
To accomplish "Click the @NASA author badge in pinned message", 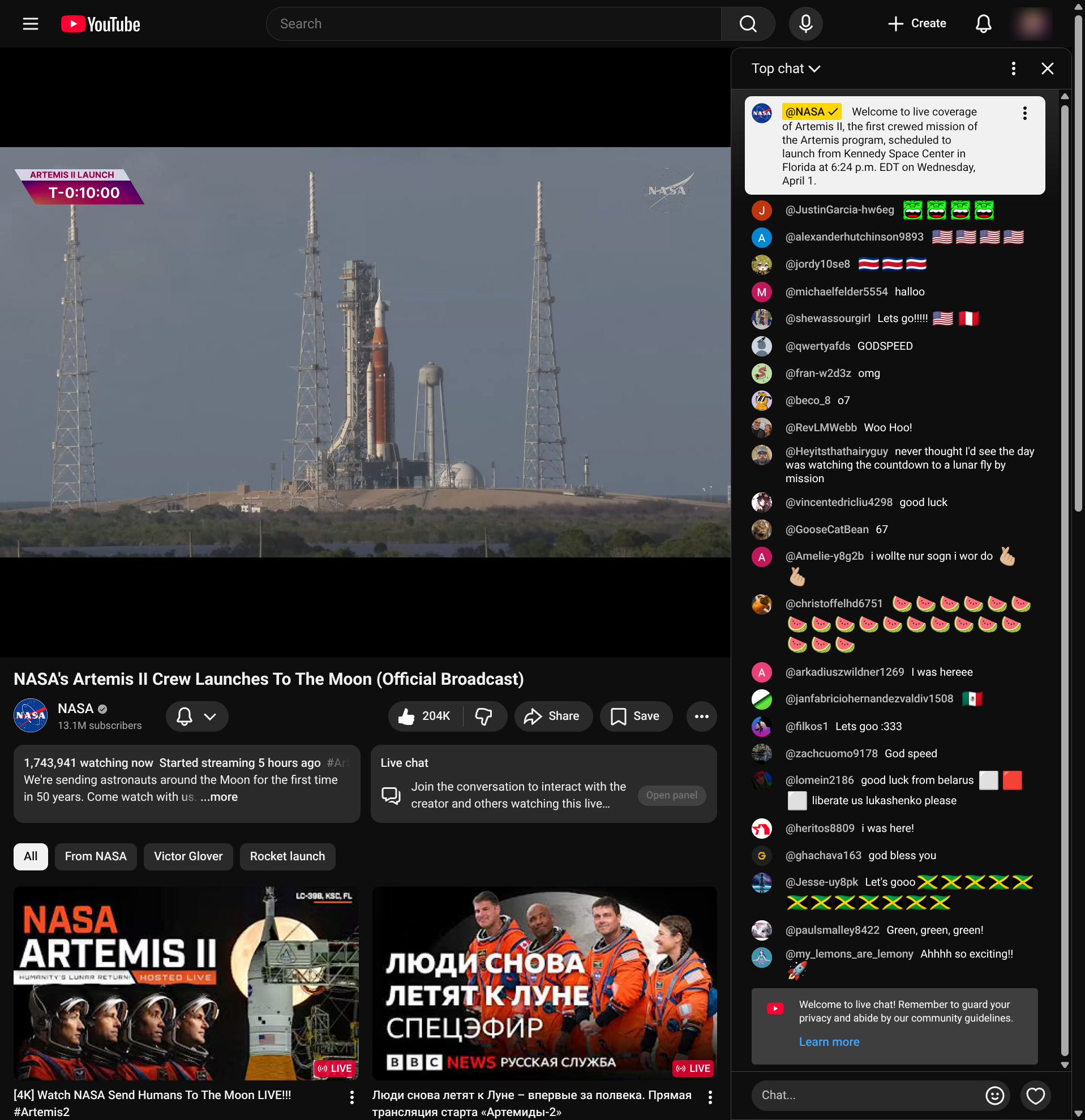I will (x=811, y=112).
